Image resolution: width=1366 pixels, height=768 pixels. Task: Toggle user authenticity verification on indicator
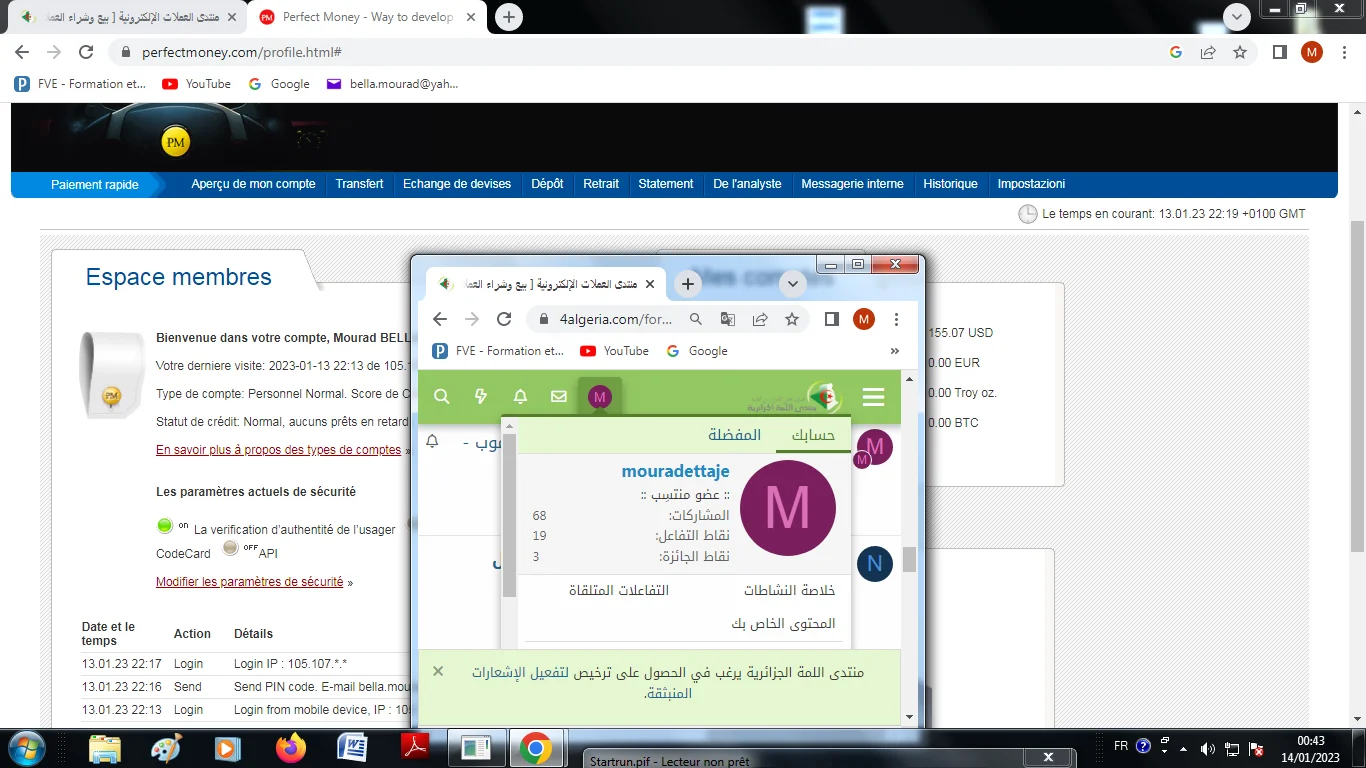pyautogui.click(x=165, y=525)
